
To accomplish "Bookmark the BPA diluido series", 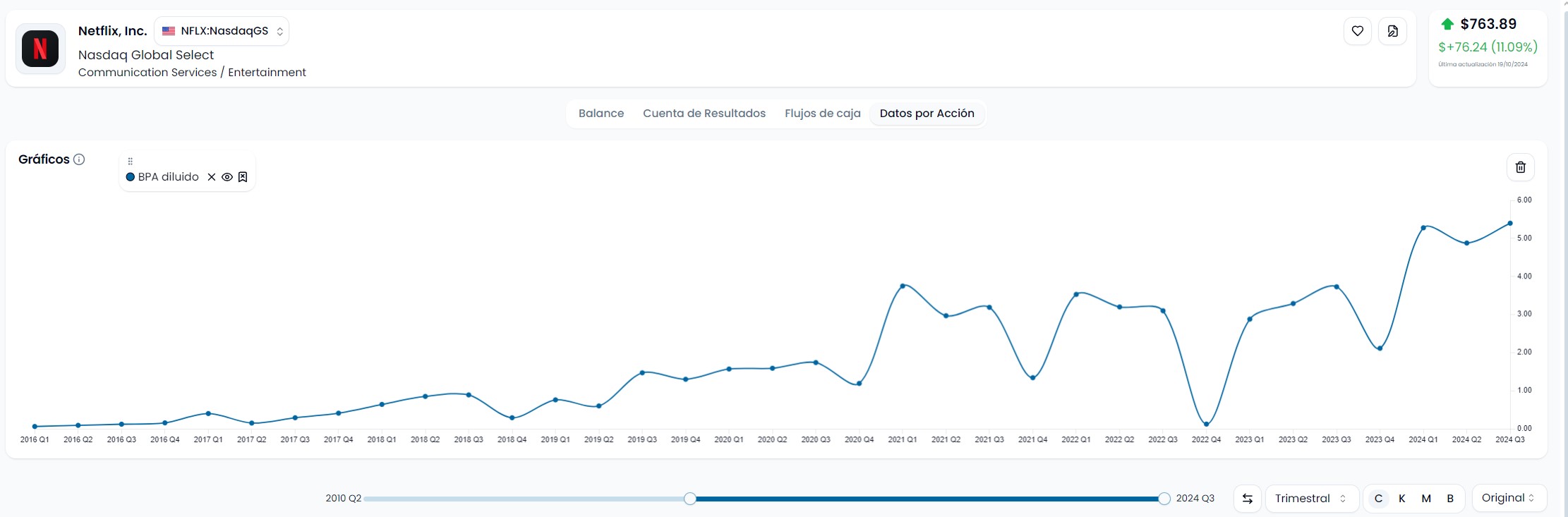I will (x=243, y=177).
